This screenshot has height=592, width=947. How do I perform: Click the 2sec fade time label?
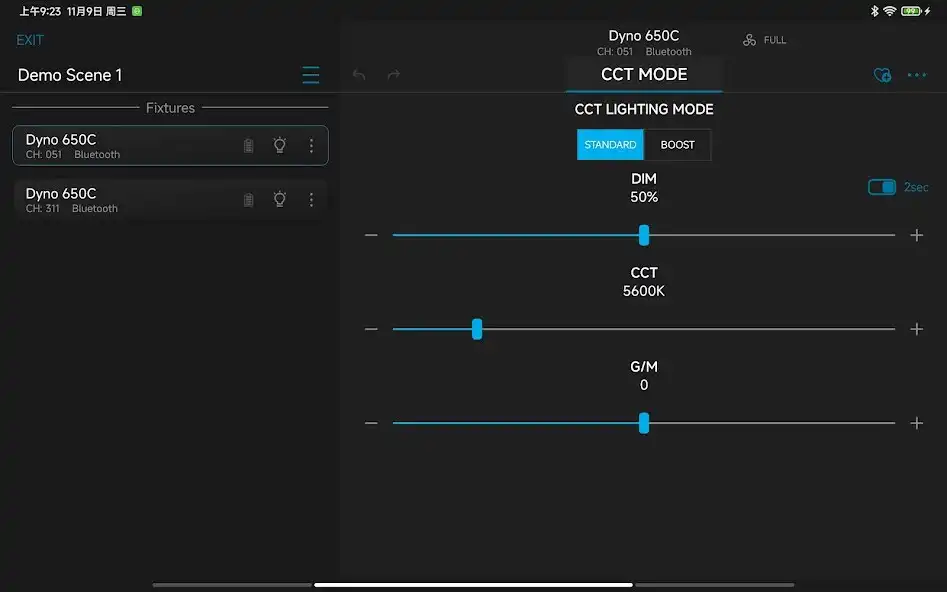point(916,187)
